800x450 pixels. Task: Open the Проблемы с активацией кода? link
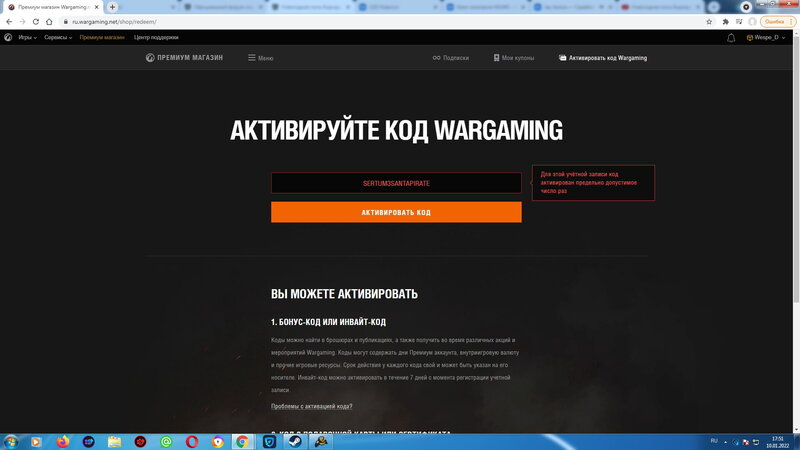(311, 406)
